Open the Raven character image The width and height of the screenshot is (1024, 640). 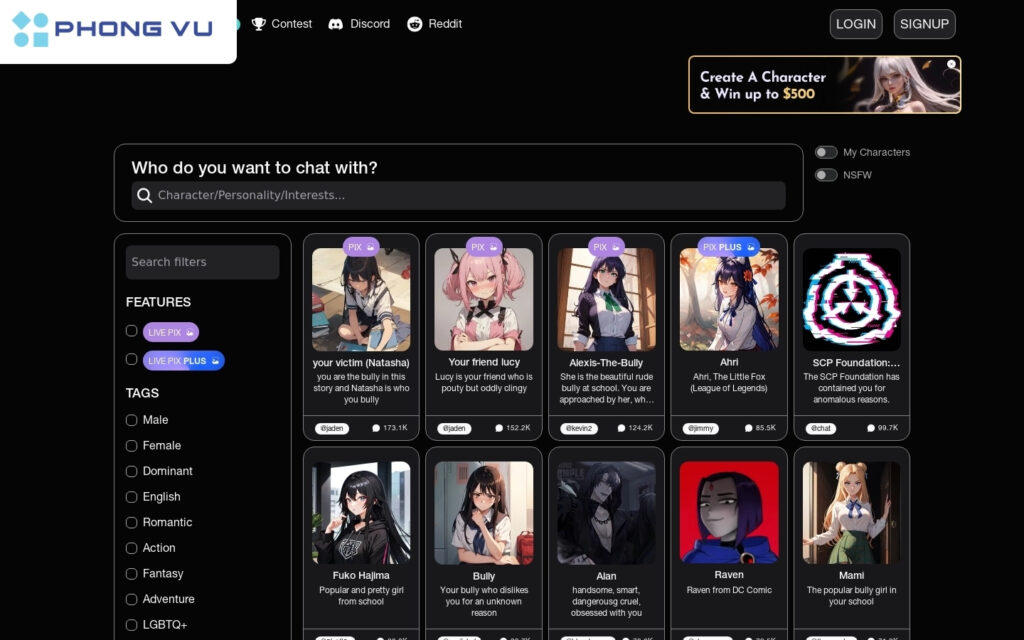[729, 512]
